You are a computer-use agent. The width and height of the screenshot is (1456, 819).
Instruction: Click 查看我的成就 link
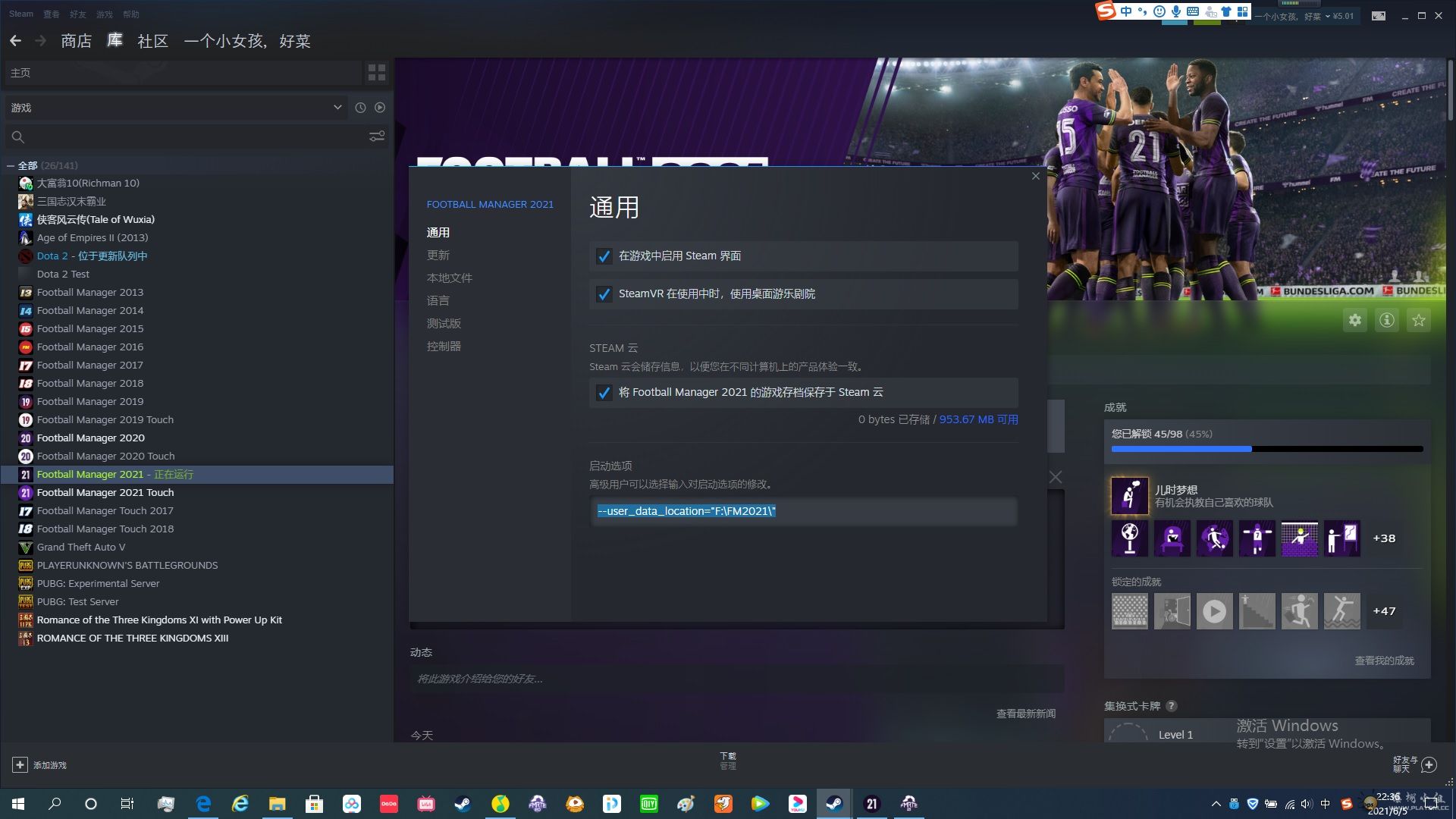[x=1384, y=661]
